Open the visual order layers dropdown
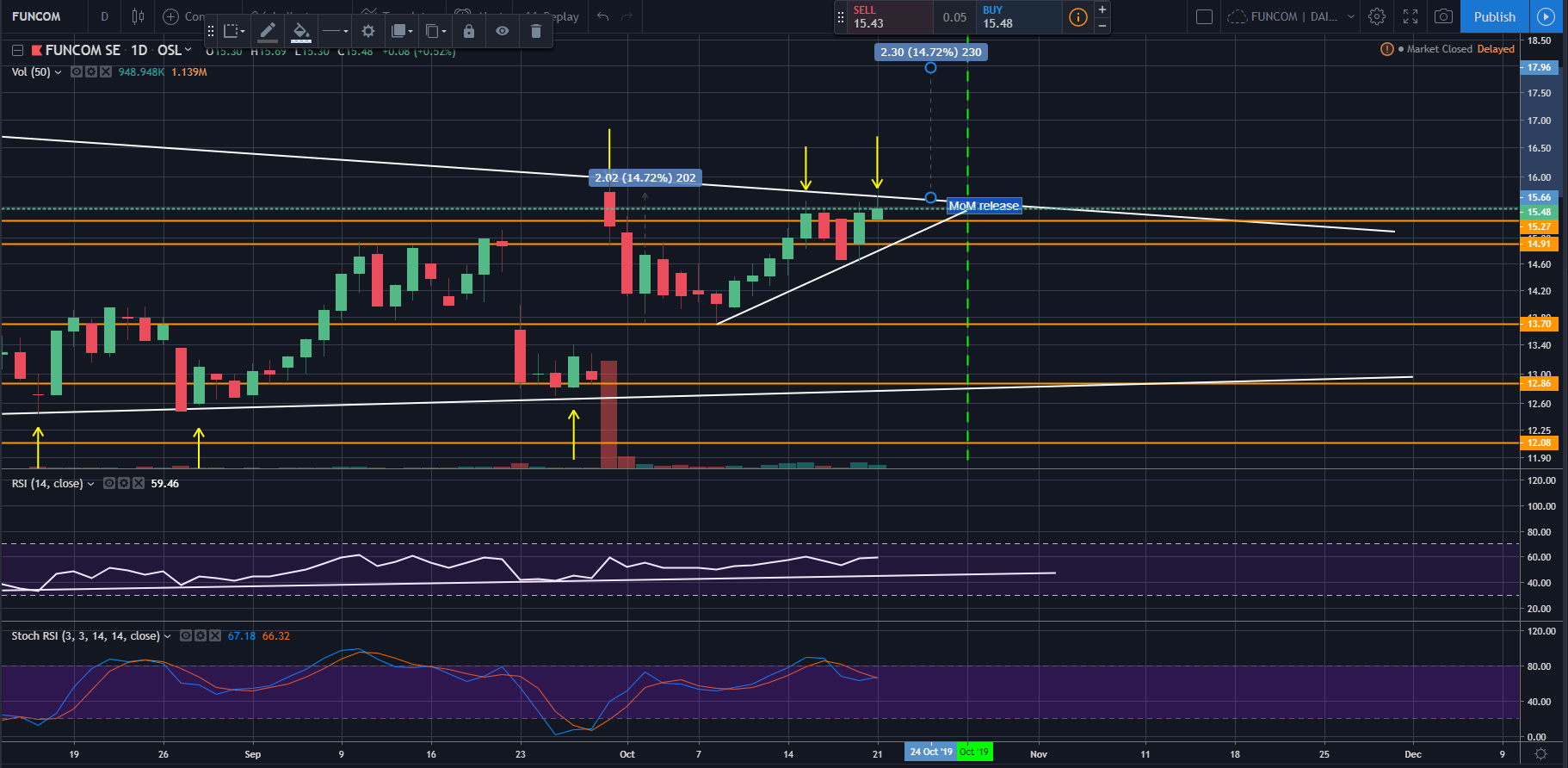The height and width of the screenshot is (768, 1568). 402,31
